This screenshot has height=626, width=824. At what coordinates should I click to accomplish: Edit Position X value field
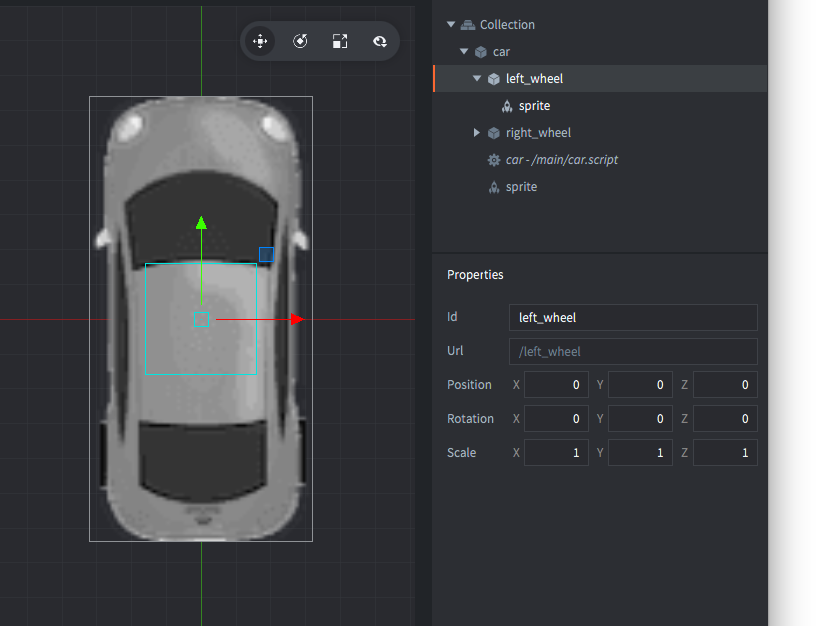[x=556, y=385]
